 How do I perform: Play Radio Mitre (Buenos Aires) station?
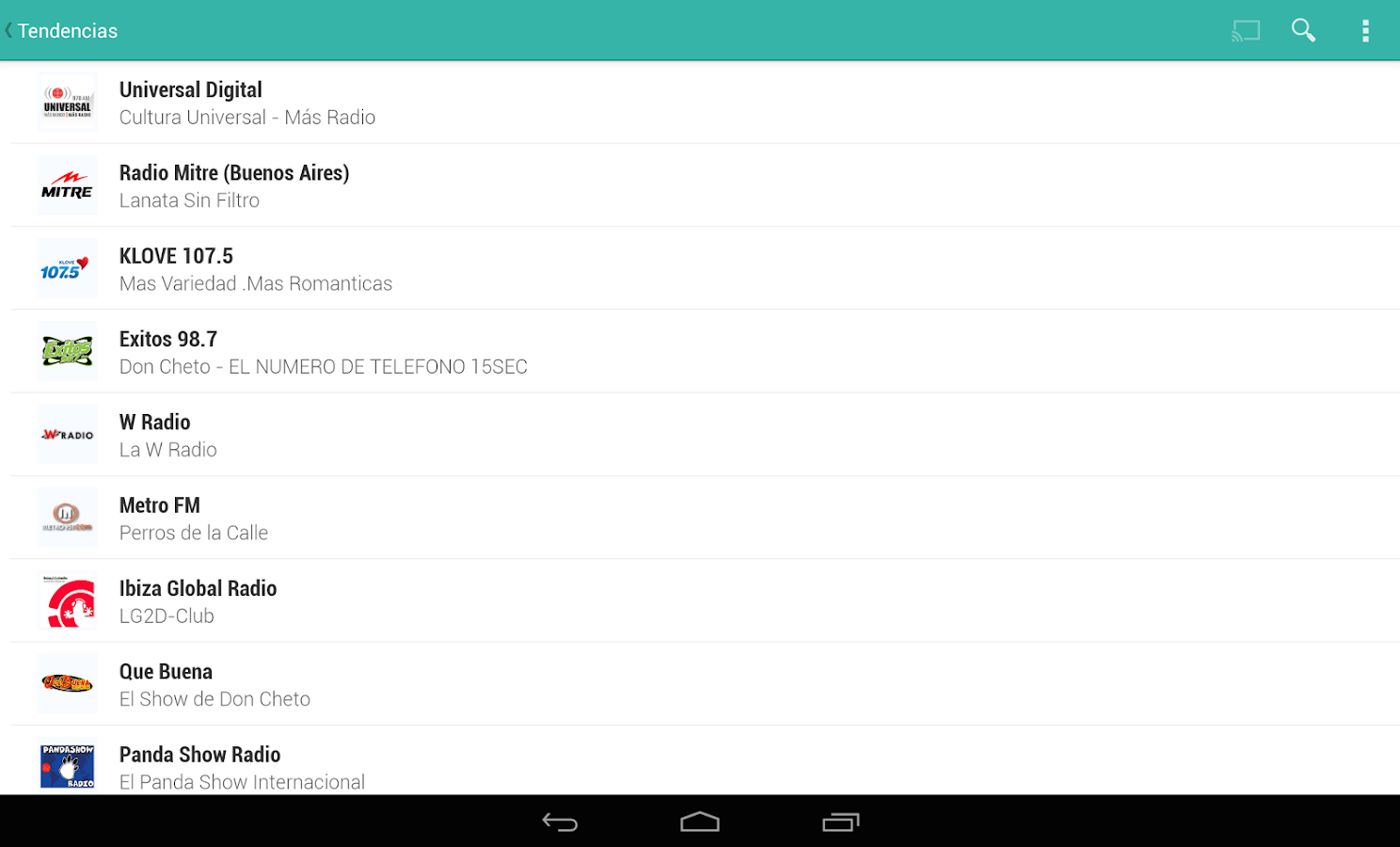(706, 185)
